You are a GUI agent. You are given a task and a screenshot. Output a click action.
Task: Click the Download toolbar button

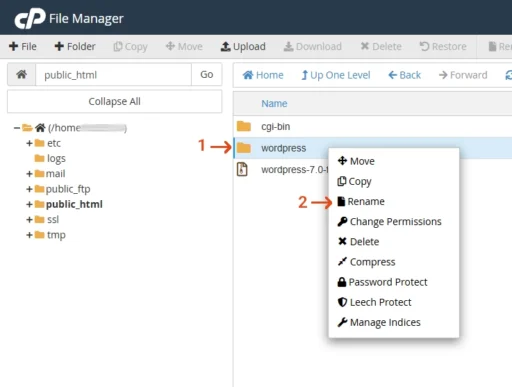click(x=313, y=46)
